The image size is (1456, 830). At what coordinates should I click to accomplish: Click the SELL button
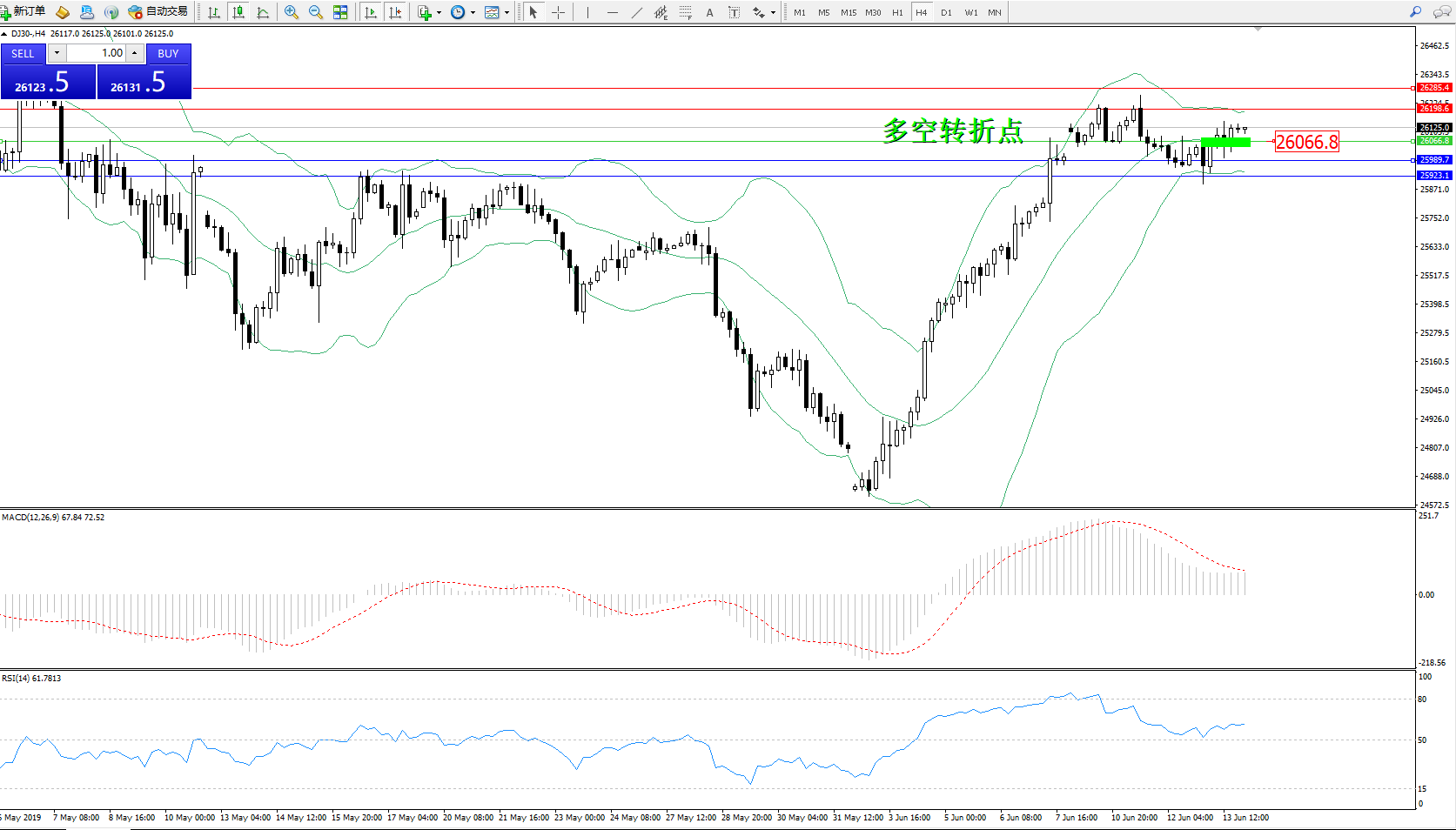[x=23, y=53]
